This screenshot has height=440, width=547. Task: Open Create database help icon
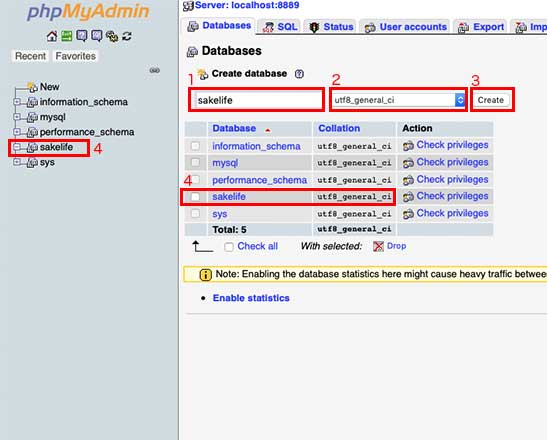pyautogui.click(x=299, y=74)
